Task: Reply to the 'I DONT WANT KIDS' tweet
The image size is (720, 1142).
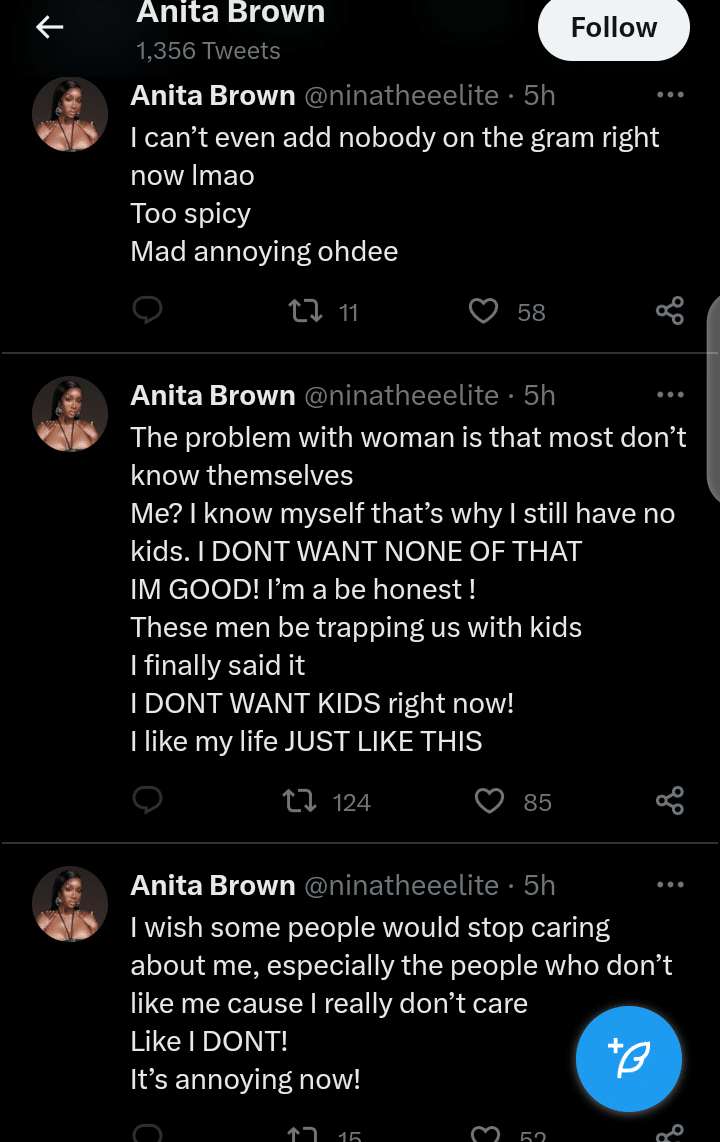Action: pos(148,801)
